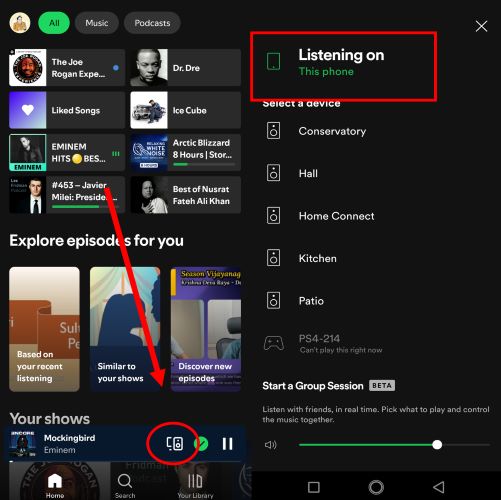Tap the speaker icon for Home Connect
This screenshot has width=501, height=500.
(x=273, y=216)
